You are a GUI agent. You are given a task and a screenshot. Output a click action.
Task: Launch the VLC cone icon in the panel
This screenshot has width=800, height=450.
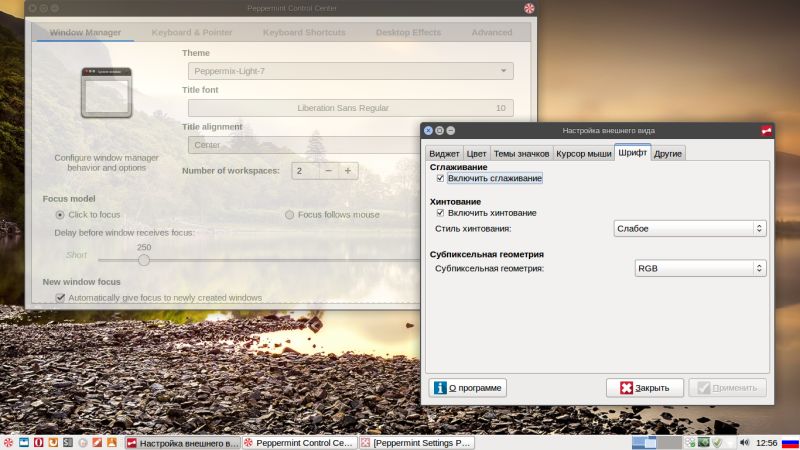coord(112,442)
